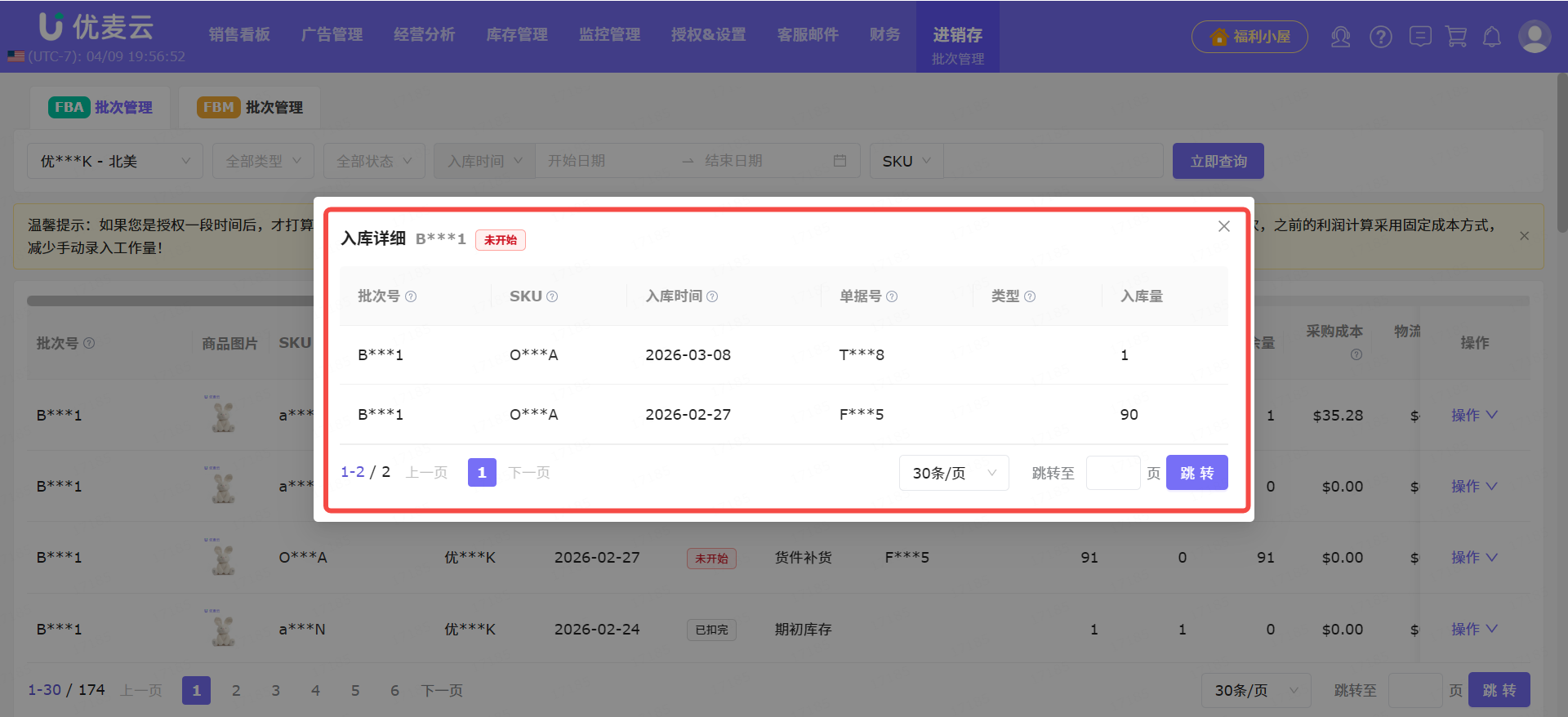This screenshot has height=717, width=1568.
Task: Click the 跳转至 page input in dialog
Action: pos(1112,473)
